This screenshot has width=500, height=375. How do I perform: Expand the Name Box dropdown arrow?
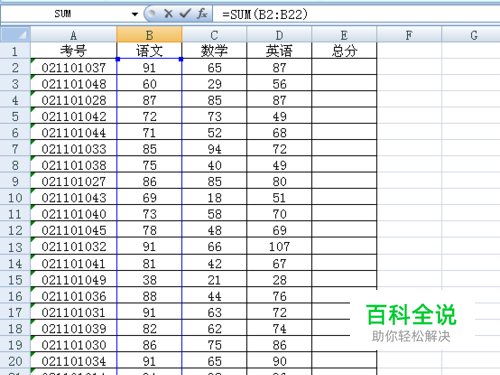point(135,14)
